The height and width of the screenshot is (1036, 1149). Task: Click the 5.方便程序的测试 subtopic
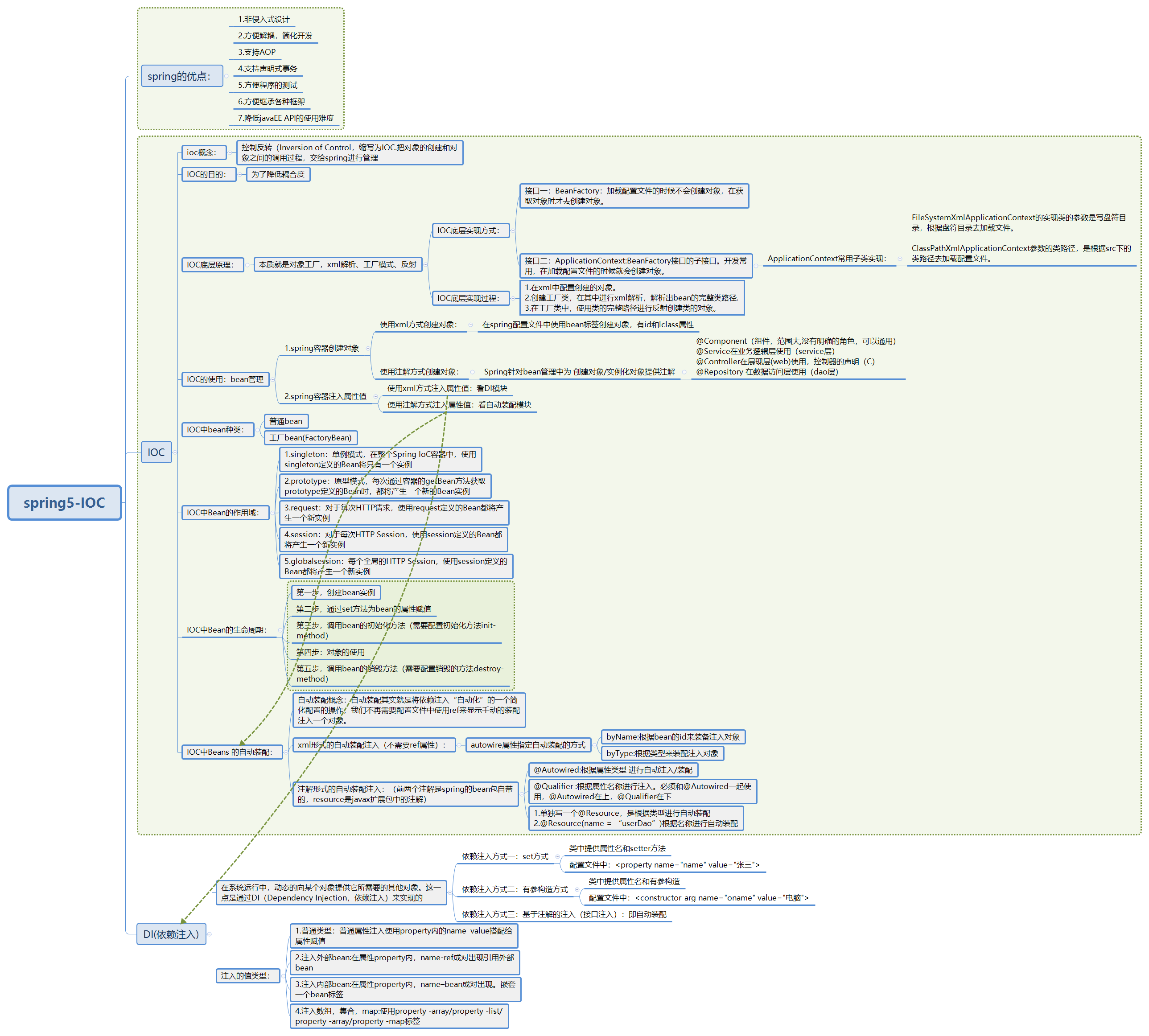[268, 86]
